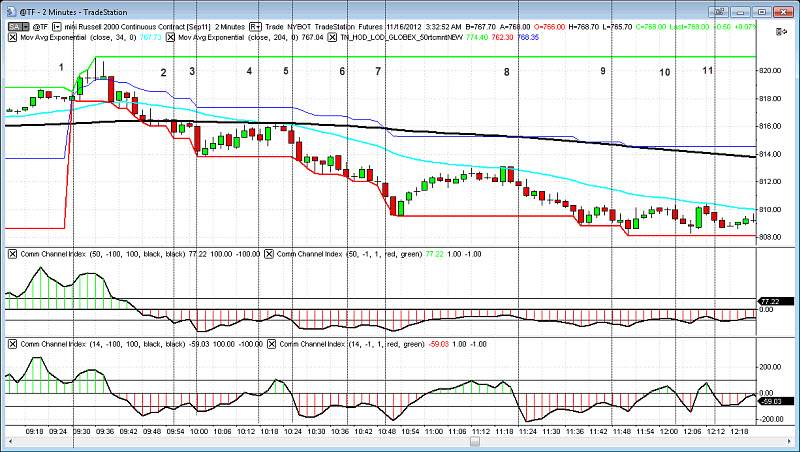Click the 820.00 price axis label
The image size is (800, 452).
(771, 70)
